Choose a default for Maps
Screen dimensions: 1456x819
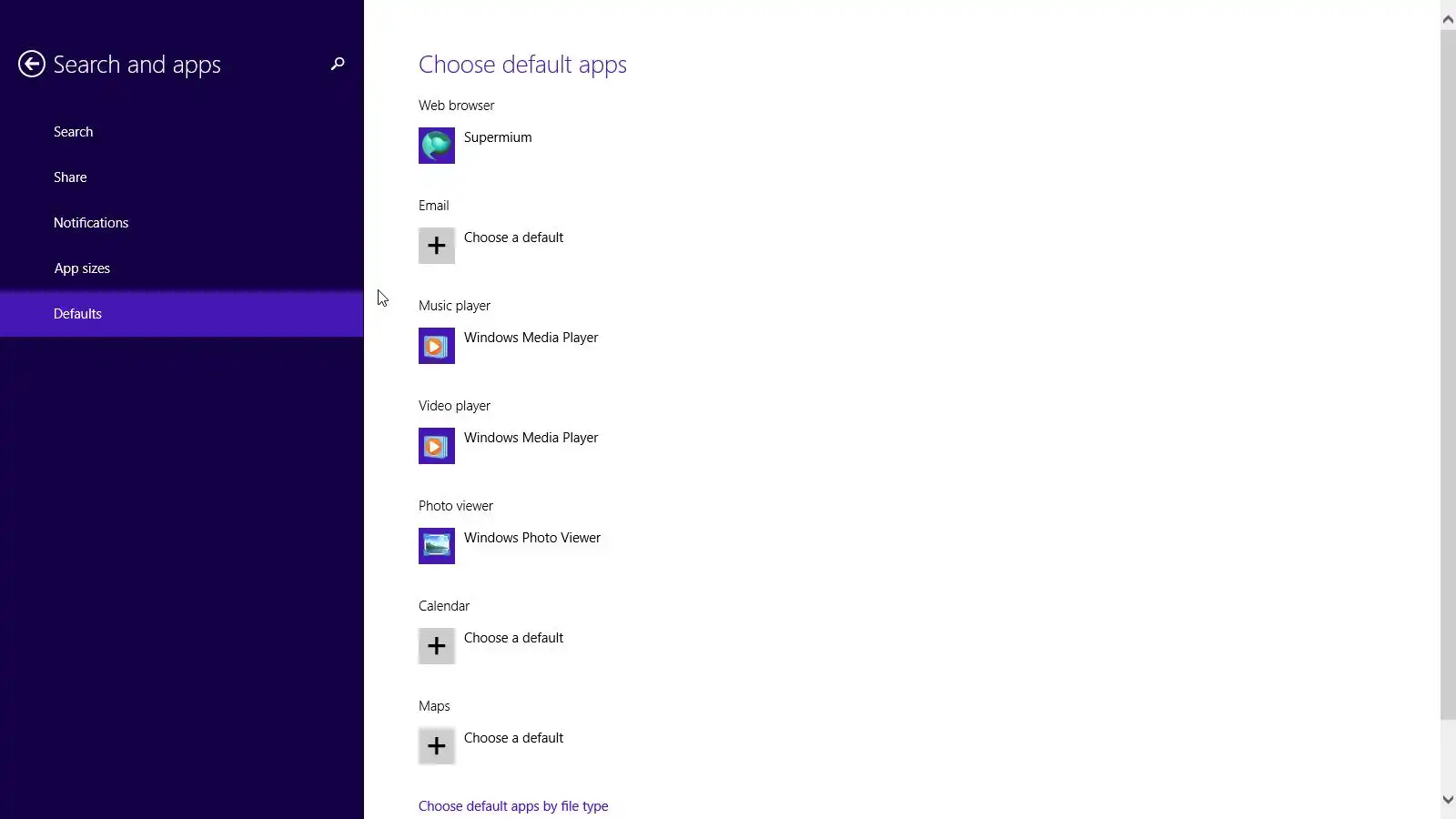coord(513,738)
